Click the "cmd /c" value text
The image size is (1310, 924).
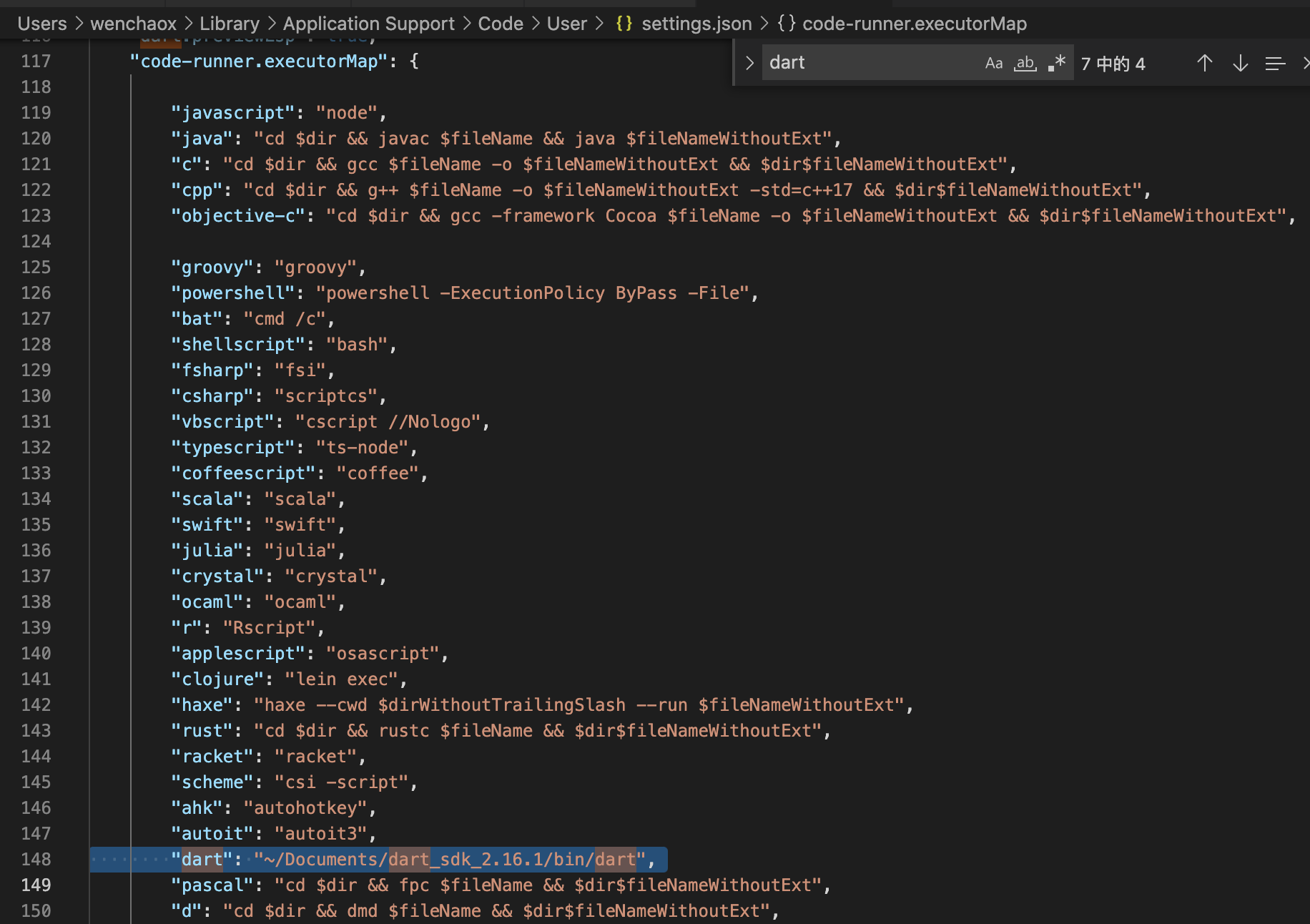285,319
